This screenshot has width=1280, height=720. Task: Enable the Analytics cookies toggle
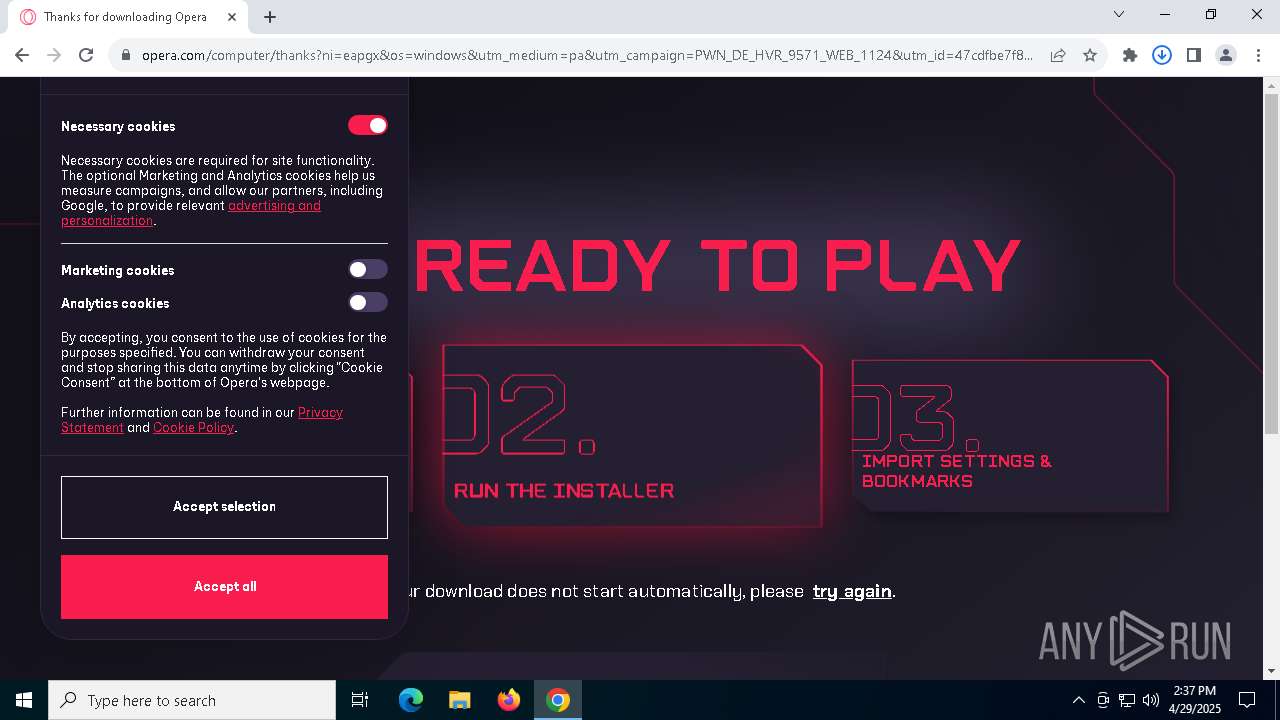(x=367, y=302)
